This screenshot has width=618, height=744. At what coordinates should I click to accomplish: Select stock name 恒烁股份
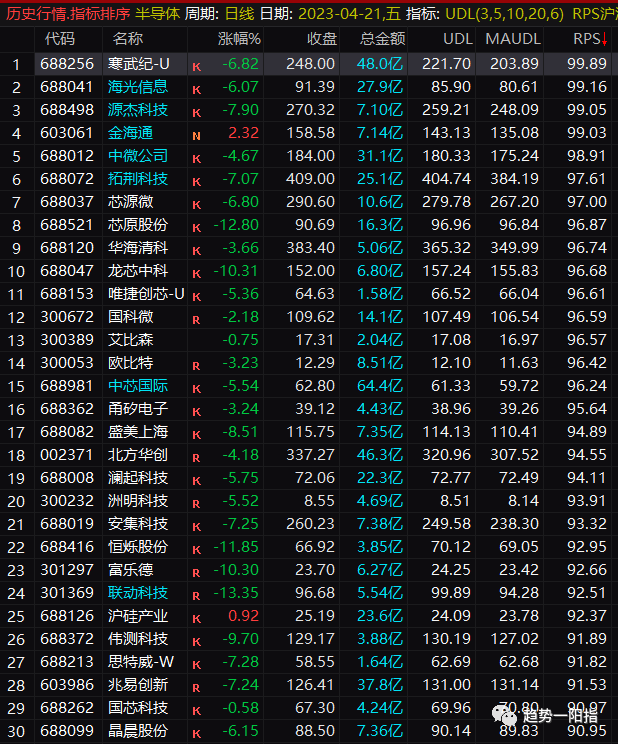pyautogui.click(x=138, y=547)
